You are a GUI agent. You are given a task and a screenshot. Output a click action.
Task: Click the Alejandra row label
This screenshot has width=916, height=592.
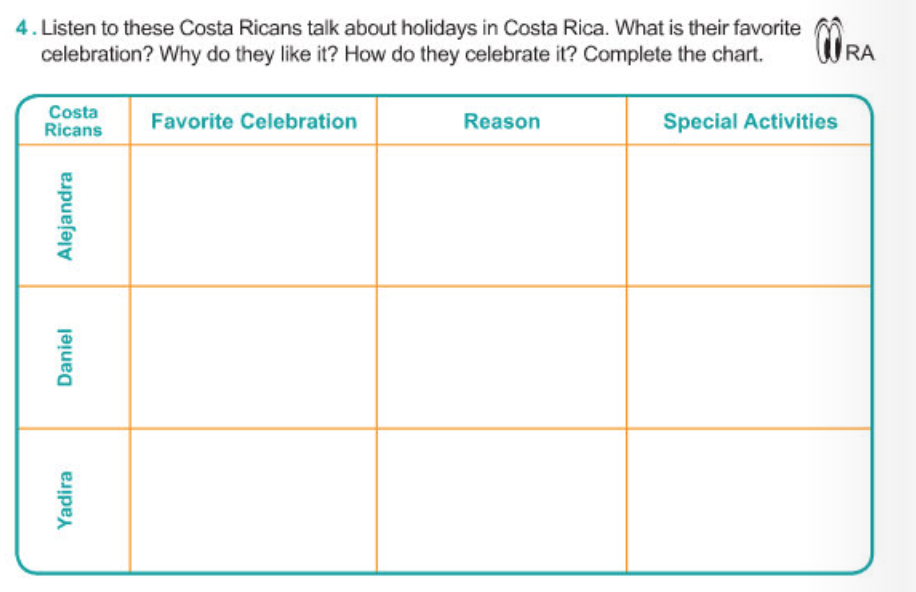66,215
